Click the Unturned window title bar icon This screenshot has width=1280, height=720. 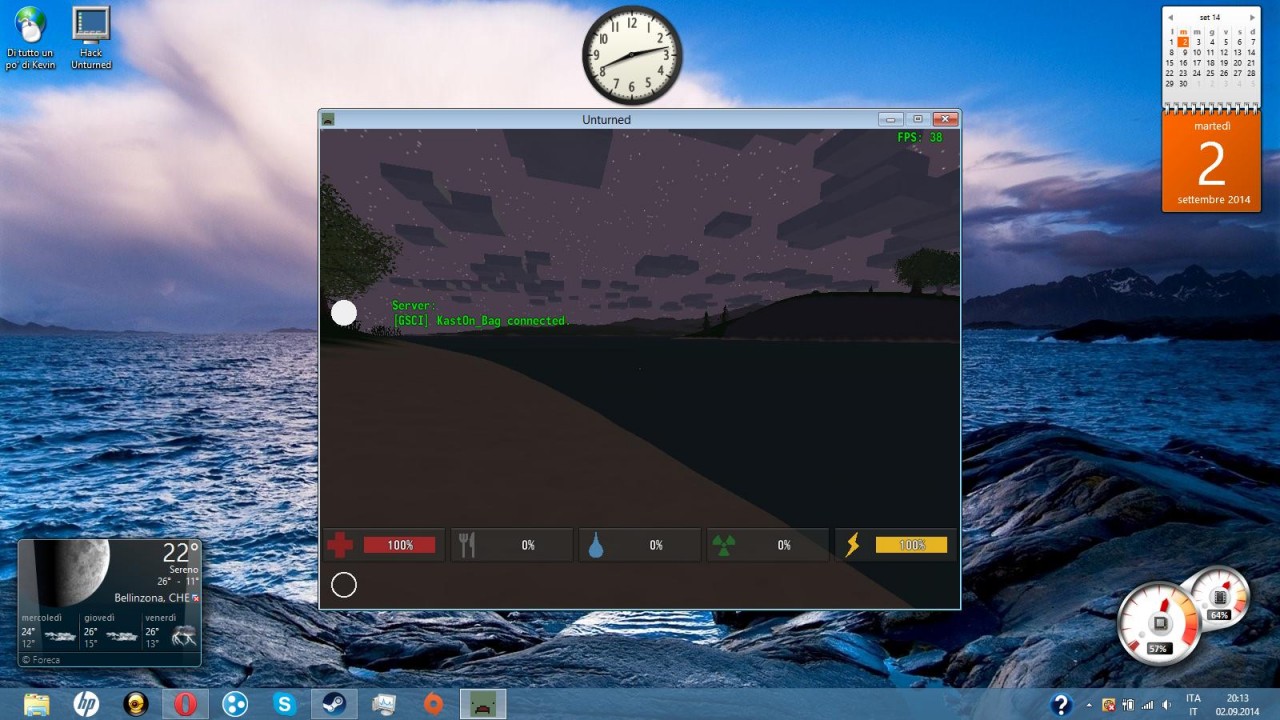pyautogui.click(x=328, y=119)
